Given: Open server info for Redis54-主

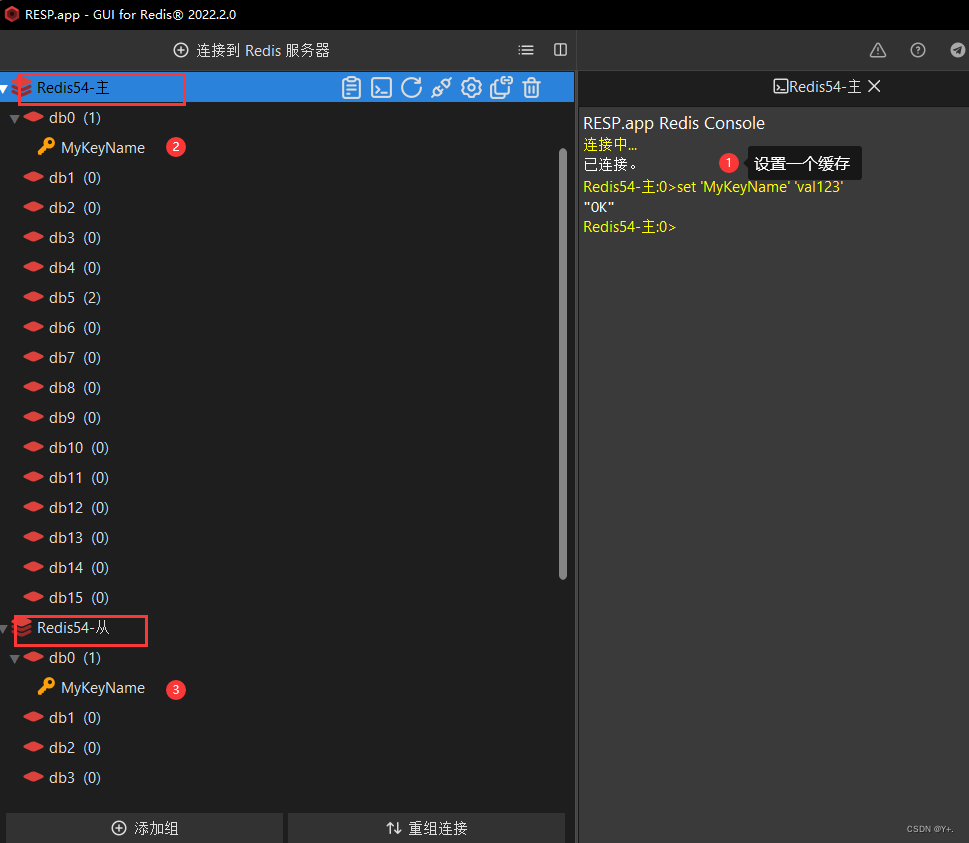Looking at the screenshot, I should coord(351,88).
